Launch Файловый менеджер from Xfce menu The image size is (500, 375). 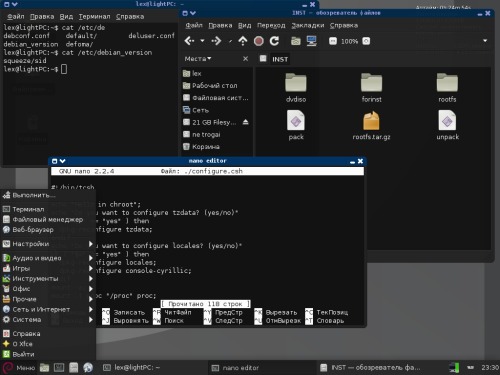pyautogui.click(x=48, y=219)
